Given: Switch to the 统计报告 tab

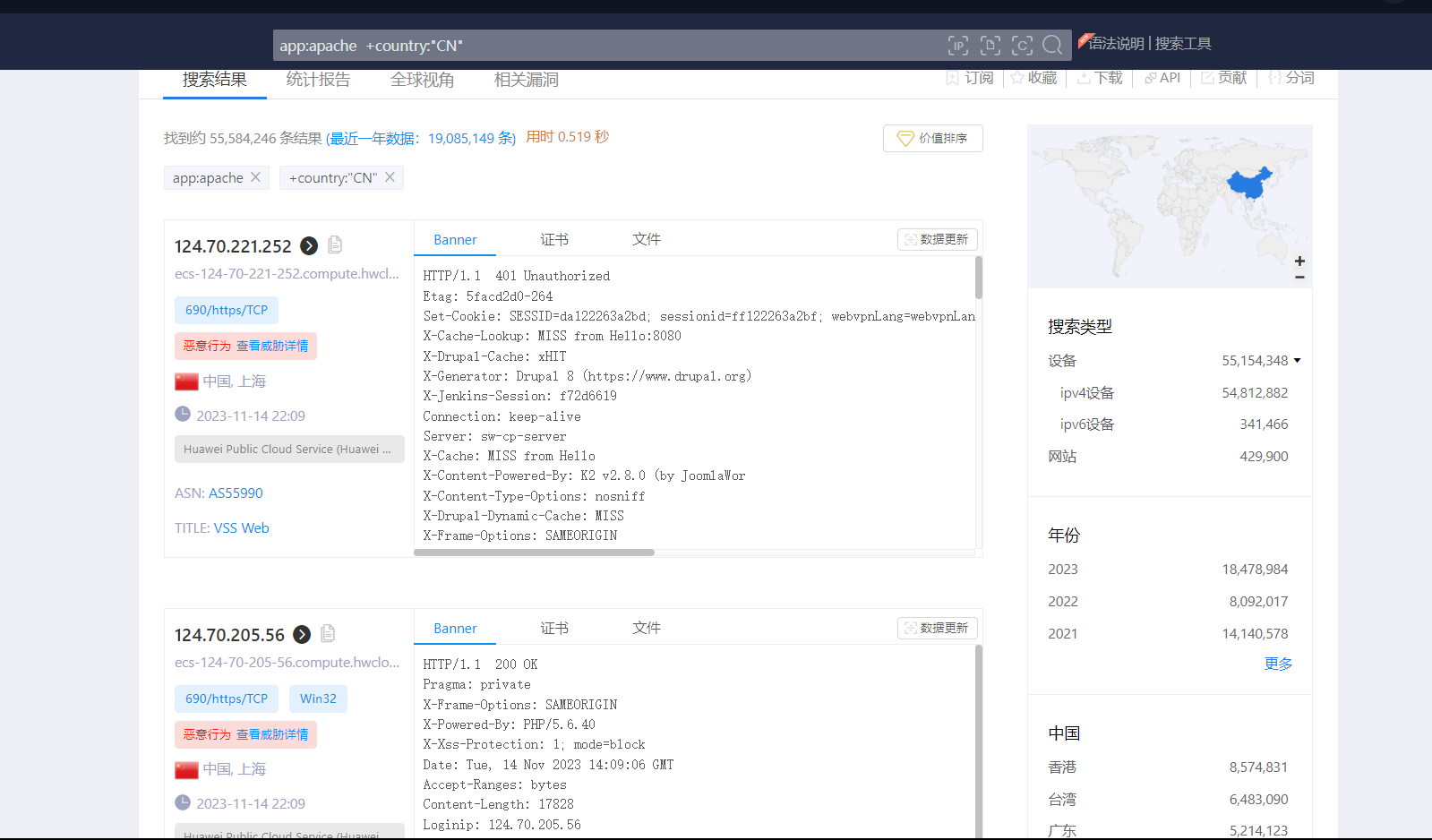Looking at the screenshot, I should [x=318, y=80].
